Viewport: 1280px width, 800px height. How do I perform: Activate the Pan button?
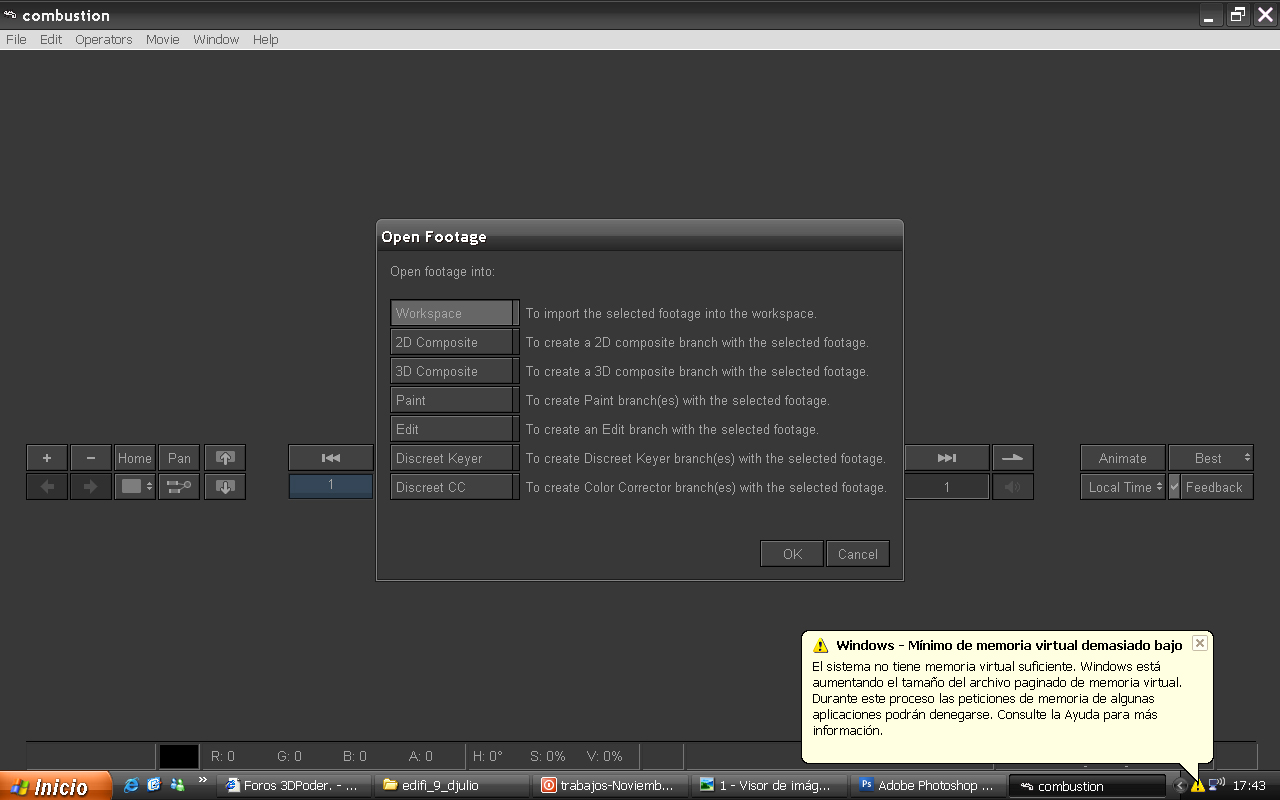180,458
